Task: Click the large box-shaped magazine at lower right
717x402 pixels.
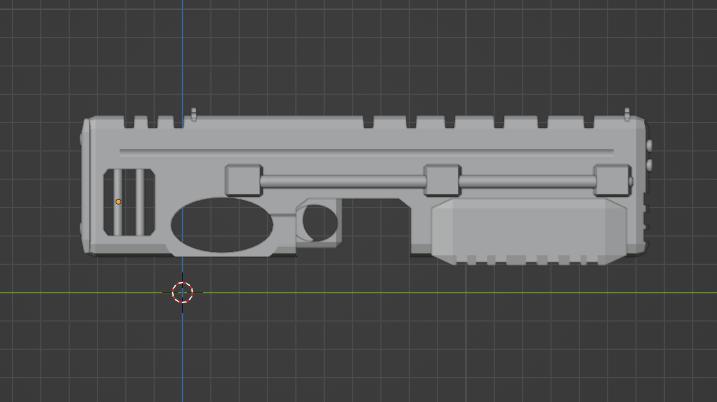Action: [529, 231]
